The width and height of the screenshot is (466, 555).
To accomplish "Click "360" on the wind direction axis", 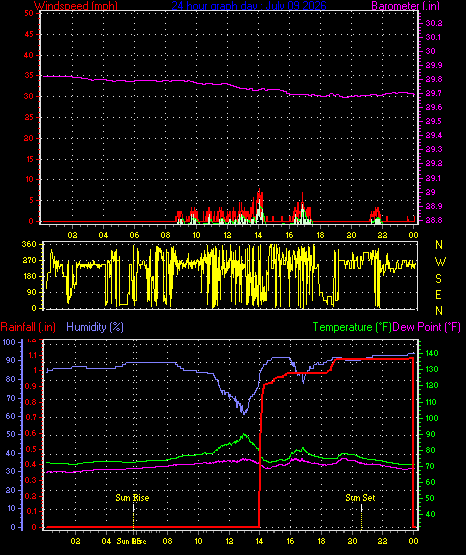I will 29,244.
